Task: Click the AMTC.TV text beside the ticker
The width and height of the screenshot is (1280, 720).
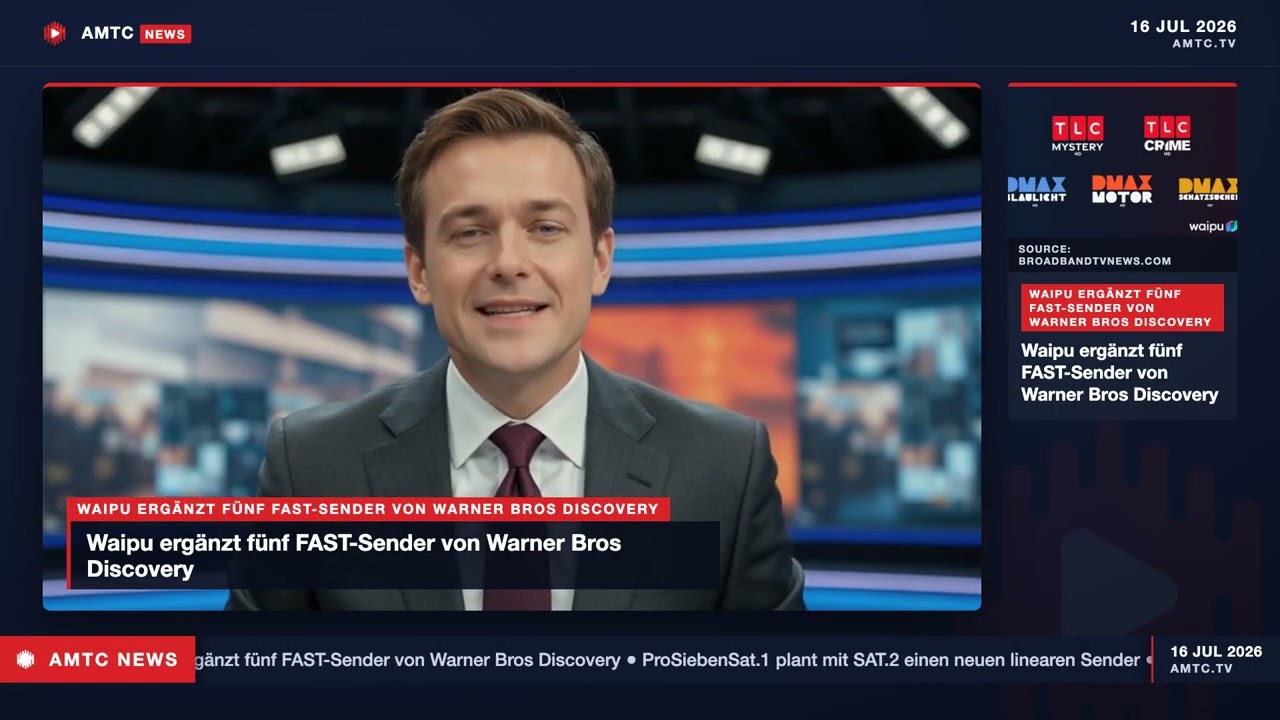Action: pos(1201,669)
